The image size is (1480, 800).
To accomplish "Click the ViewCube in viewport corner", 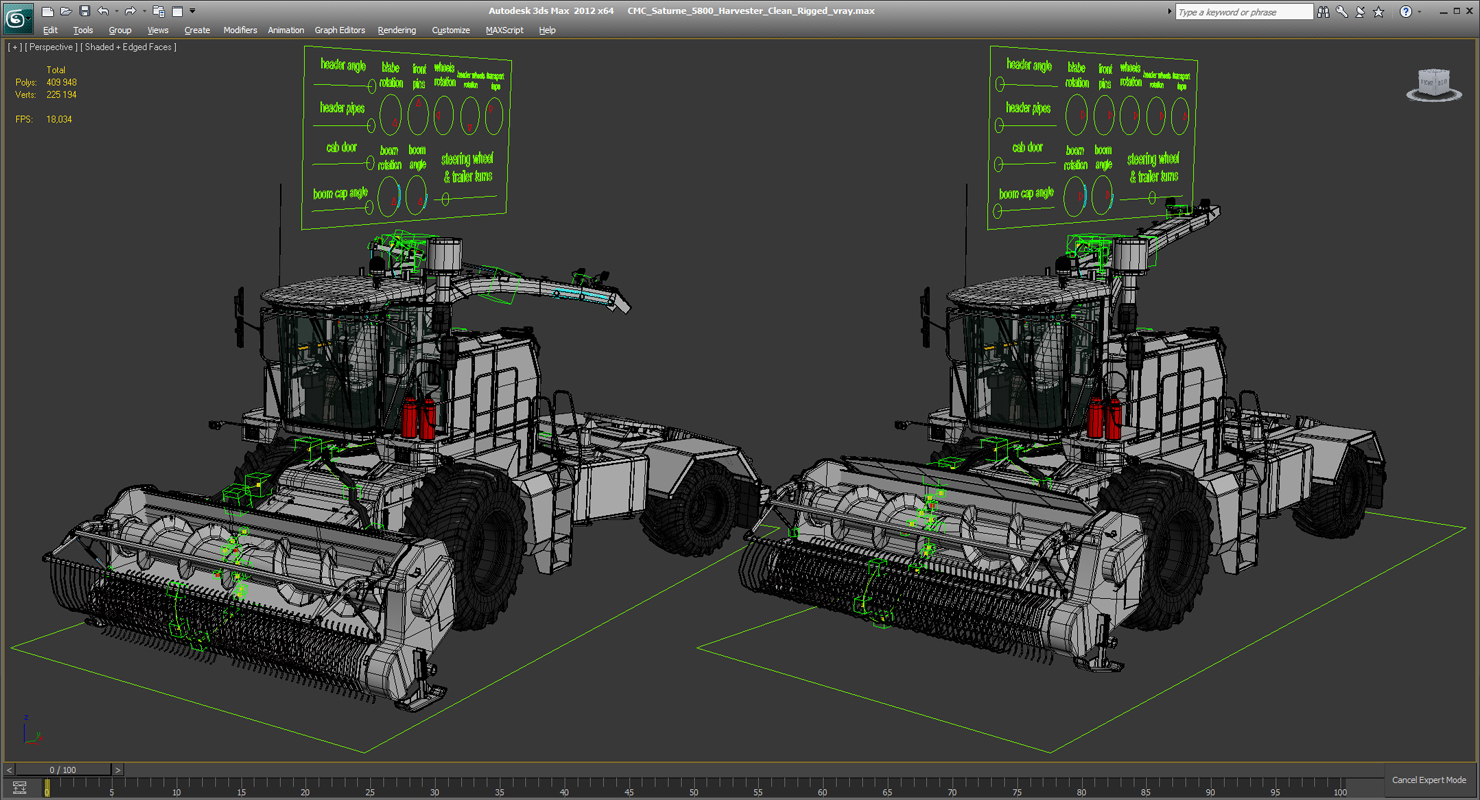I will [x=1434, y=85].
